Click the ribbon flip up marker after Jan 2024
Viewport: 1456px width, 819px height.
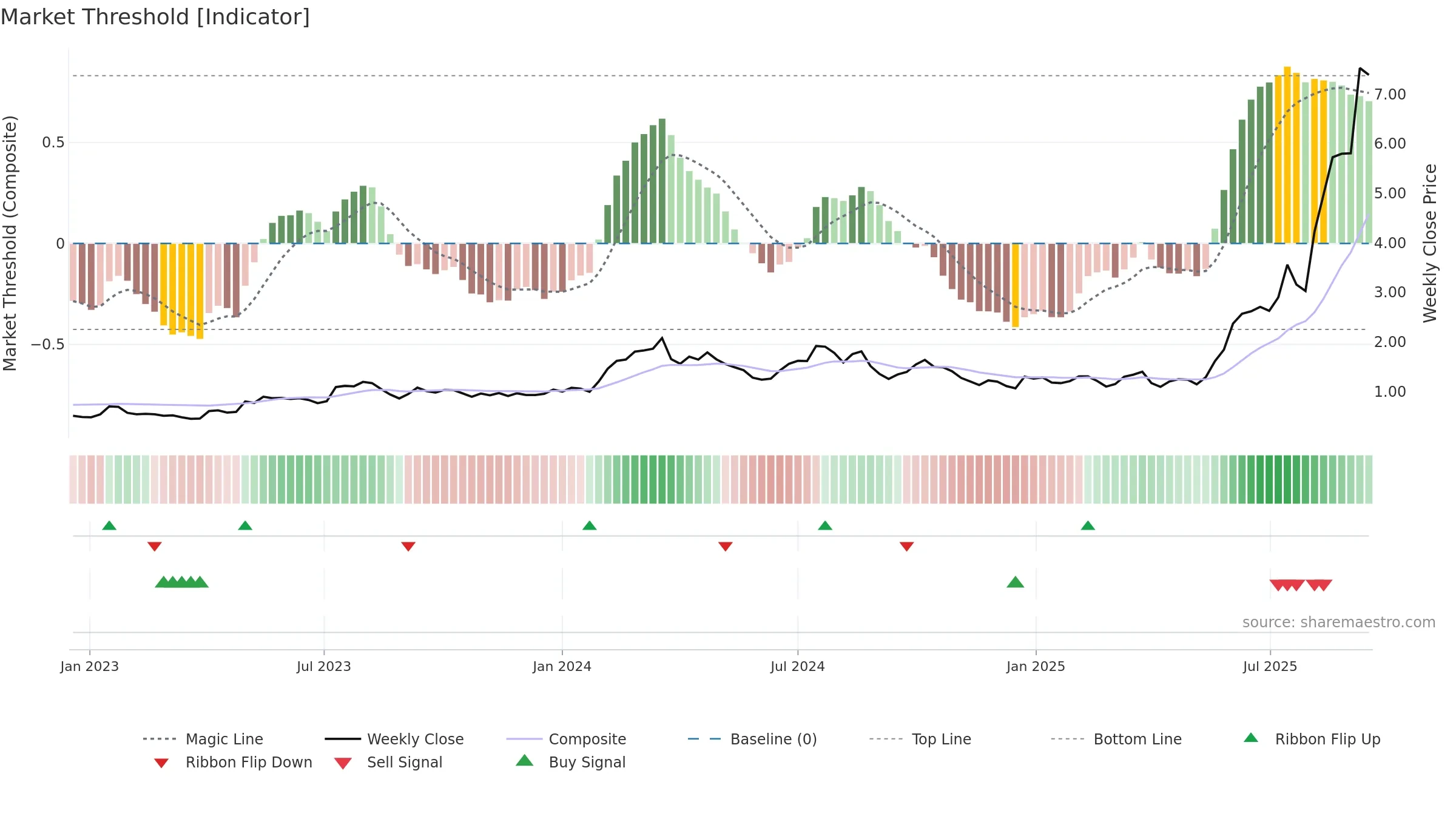[x=590, y=525]
